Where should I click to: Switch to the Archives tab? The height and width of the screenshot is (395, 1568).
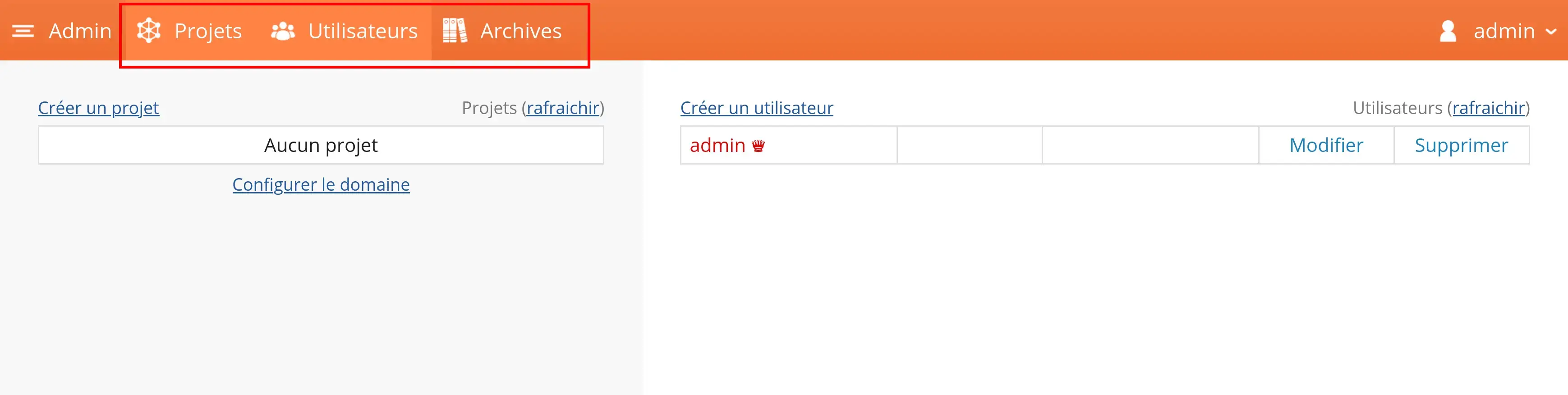[x=520, y=31]
